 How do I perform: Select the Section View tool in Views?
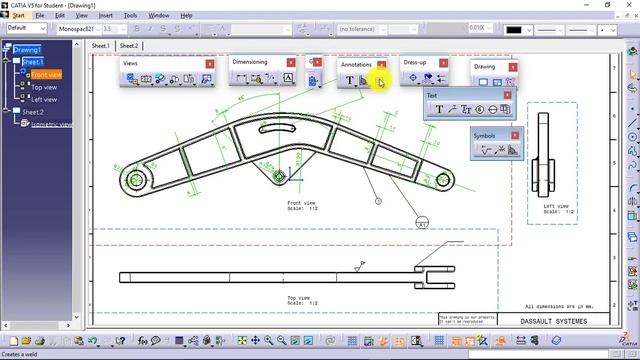pos(146,79)
